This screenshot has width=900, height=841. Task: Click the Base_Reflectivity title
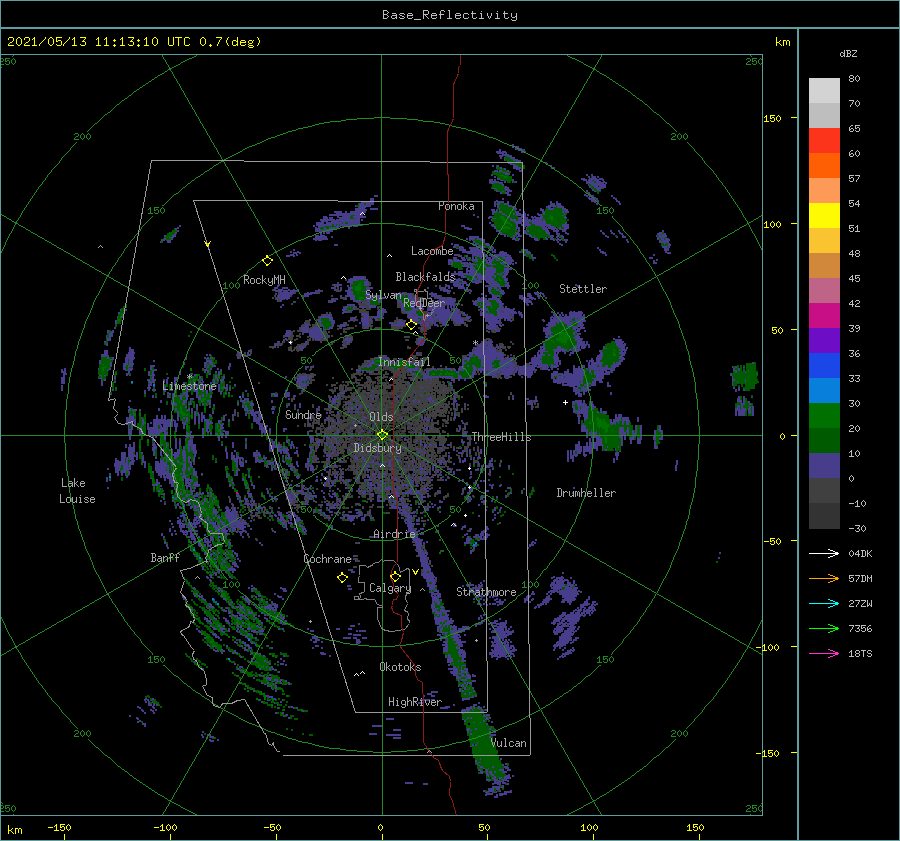pyautogui.click(x=450, y=15)
